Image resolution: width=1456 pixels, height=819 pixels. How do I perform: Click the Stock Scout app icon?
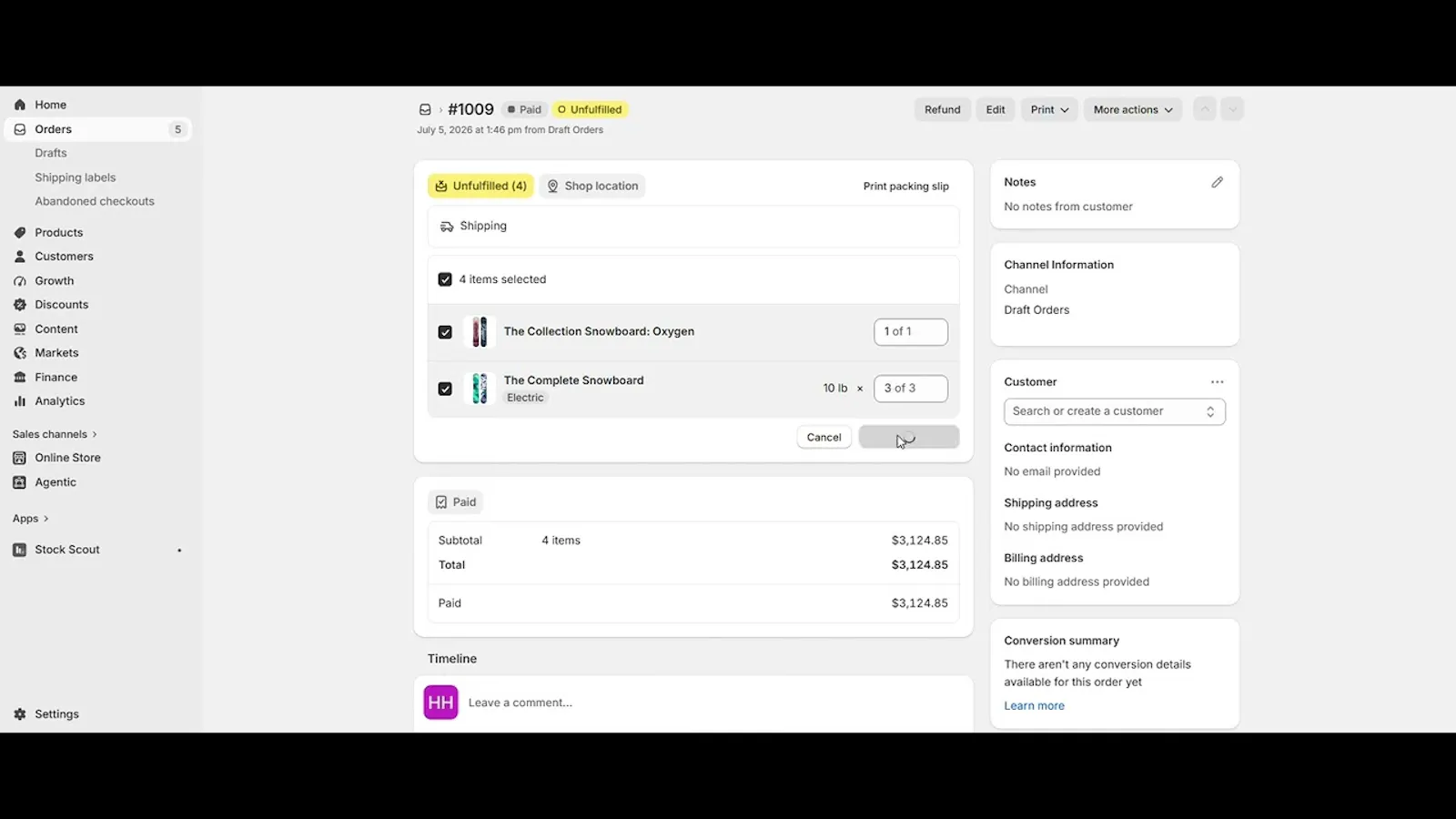click(x=20, y=550)
